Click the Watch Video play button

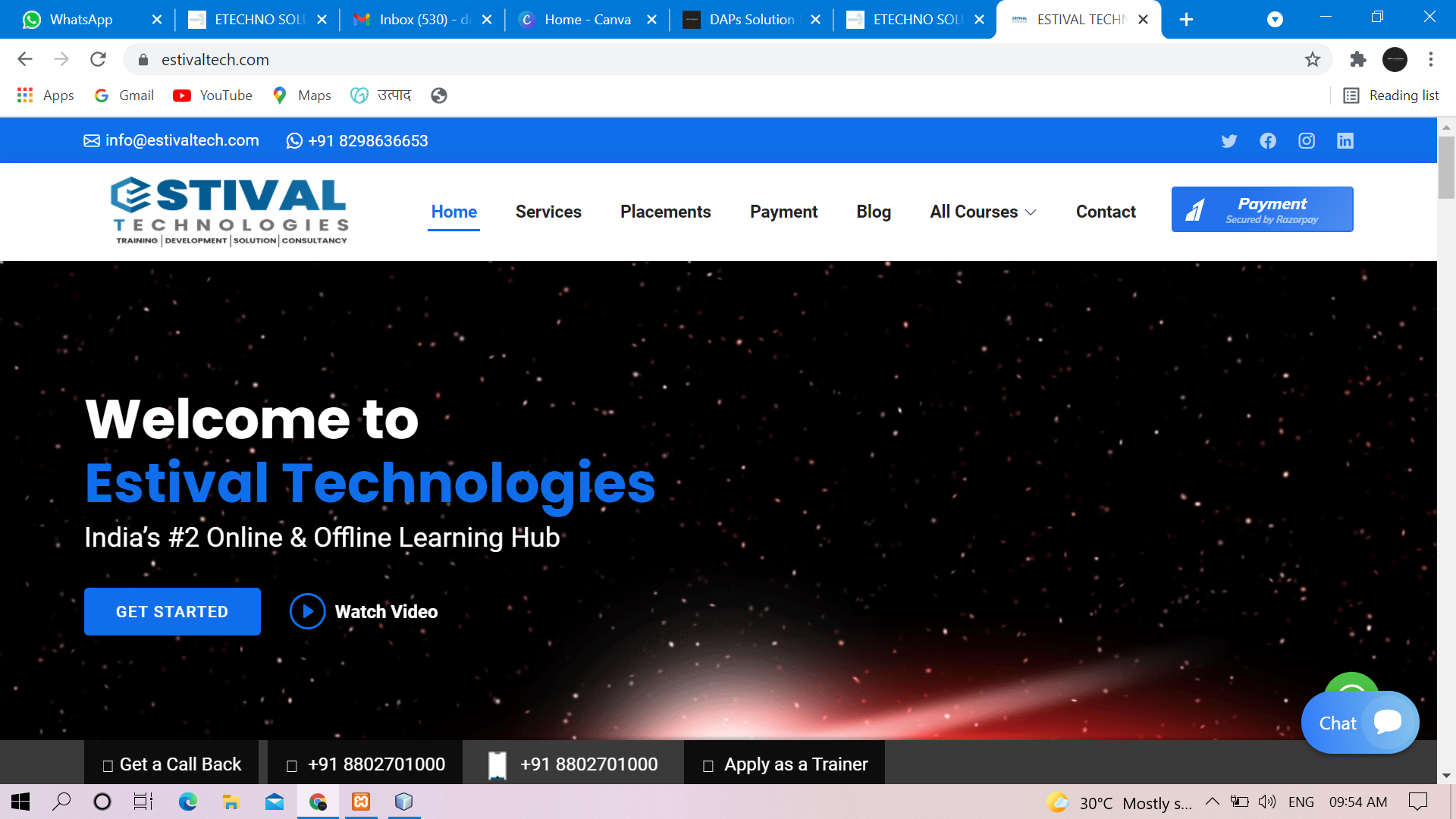click(307, 611)
